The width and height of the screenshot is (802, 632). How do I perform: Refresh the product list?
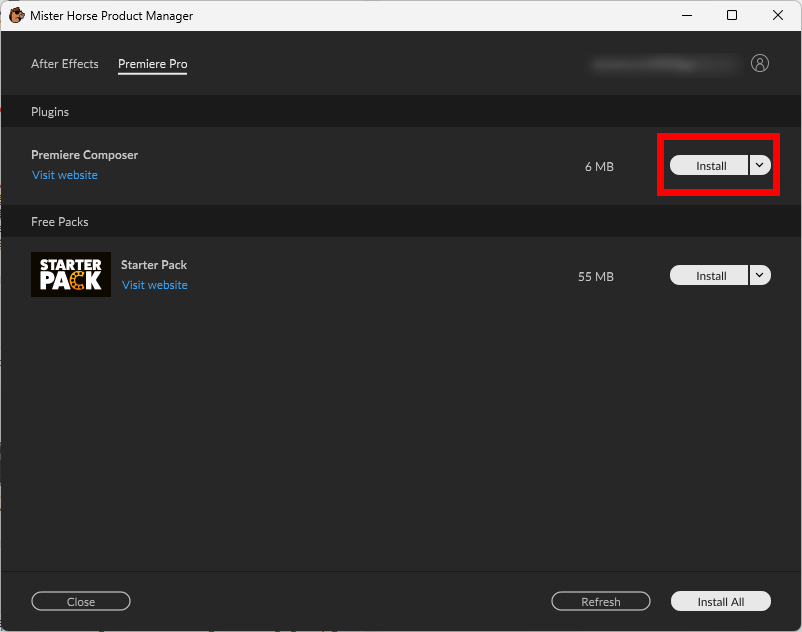[601, 602]
